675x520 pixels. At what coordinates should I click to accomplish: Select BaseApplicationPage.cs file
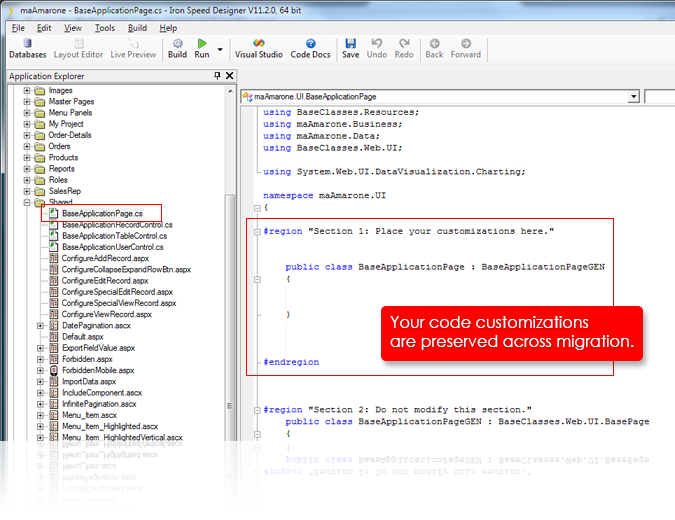coord(102,214)
